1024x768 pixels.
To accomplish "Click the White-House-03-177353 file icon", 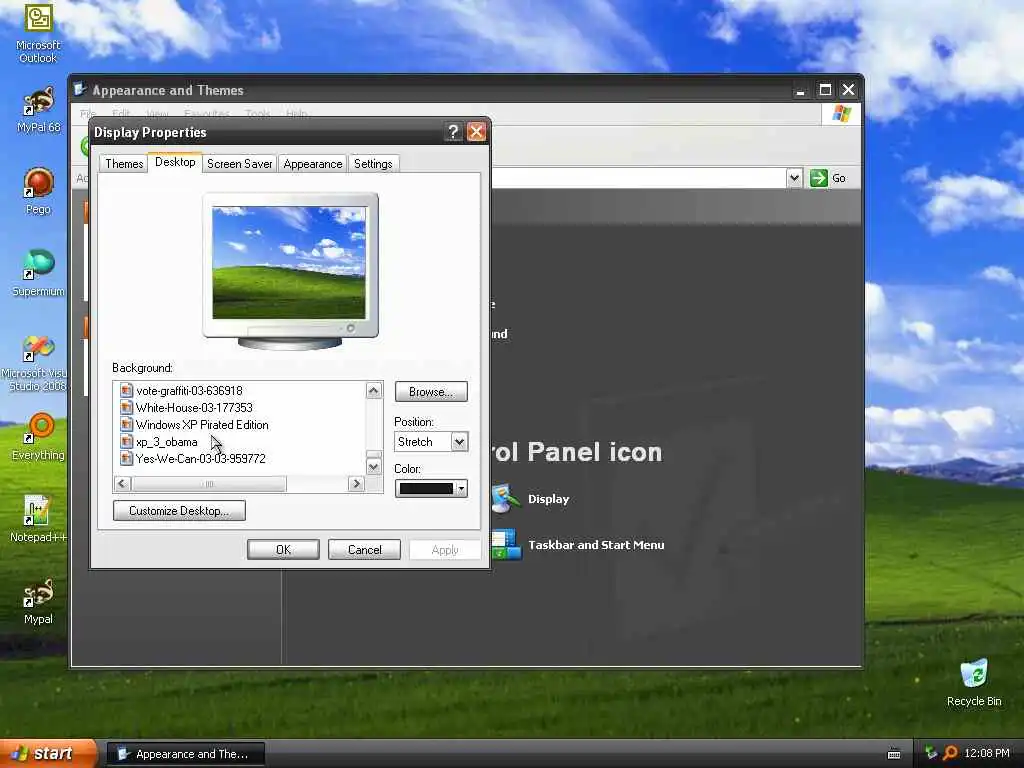I will (x=126, y=408).
